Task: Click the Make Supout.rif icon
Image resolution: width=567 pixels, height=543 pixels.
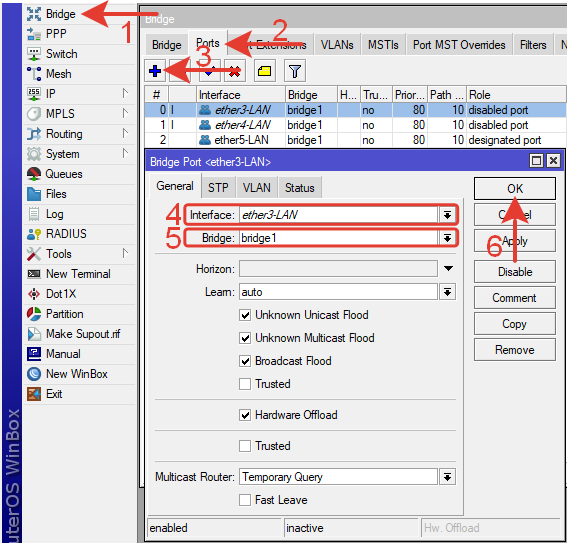Action: pyautogui.click(x=34, y=334)
